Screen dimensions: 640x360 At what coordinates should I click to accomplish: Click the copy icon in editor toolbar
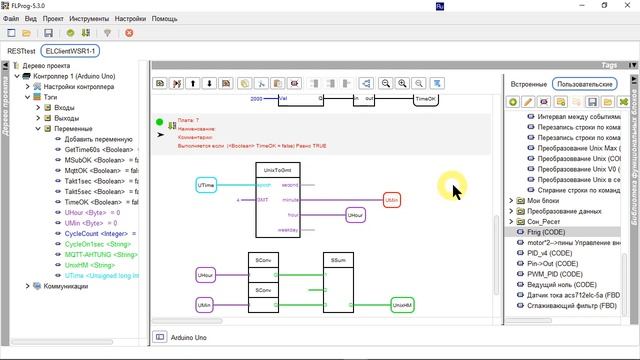click(x=244, y=83)
